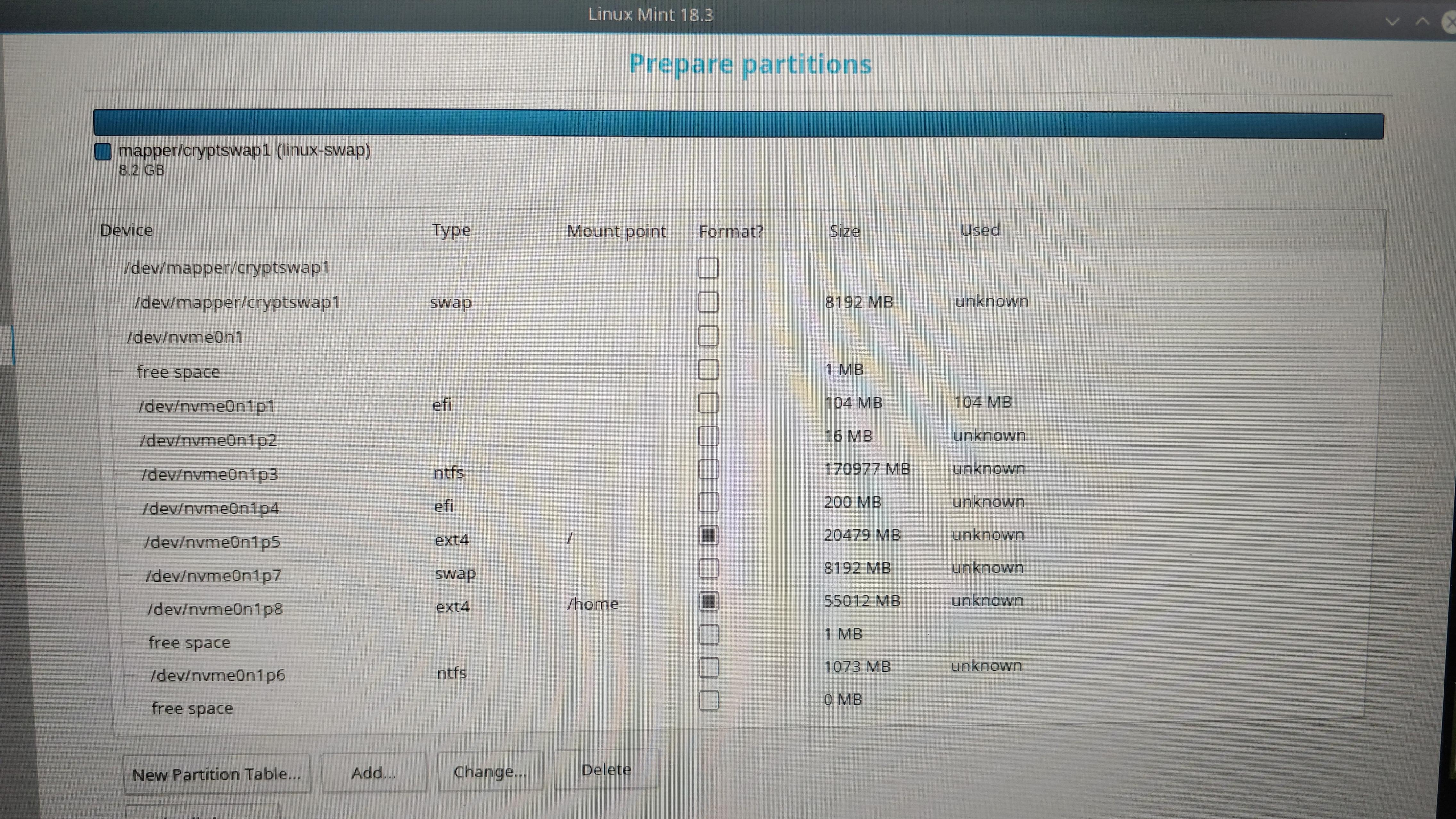This screenshot has height=819, width=1456.
Task: Select the /dev/nvme0n1p6 ntfs partition row
Action: tap(218, 675)
